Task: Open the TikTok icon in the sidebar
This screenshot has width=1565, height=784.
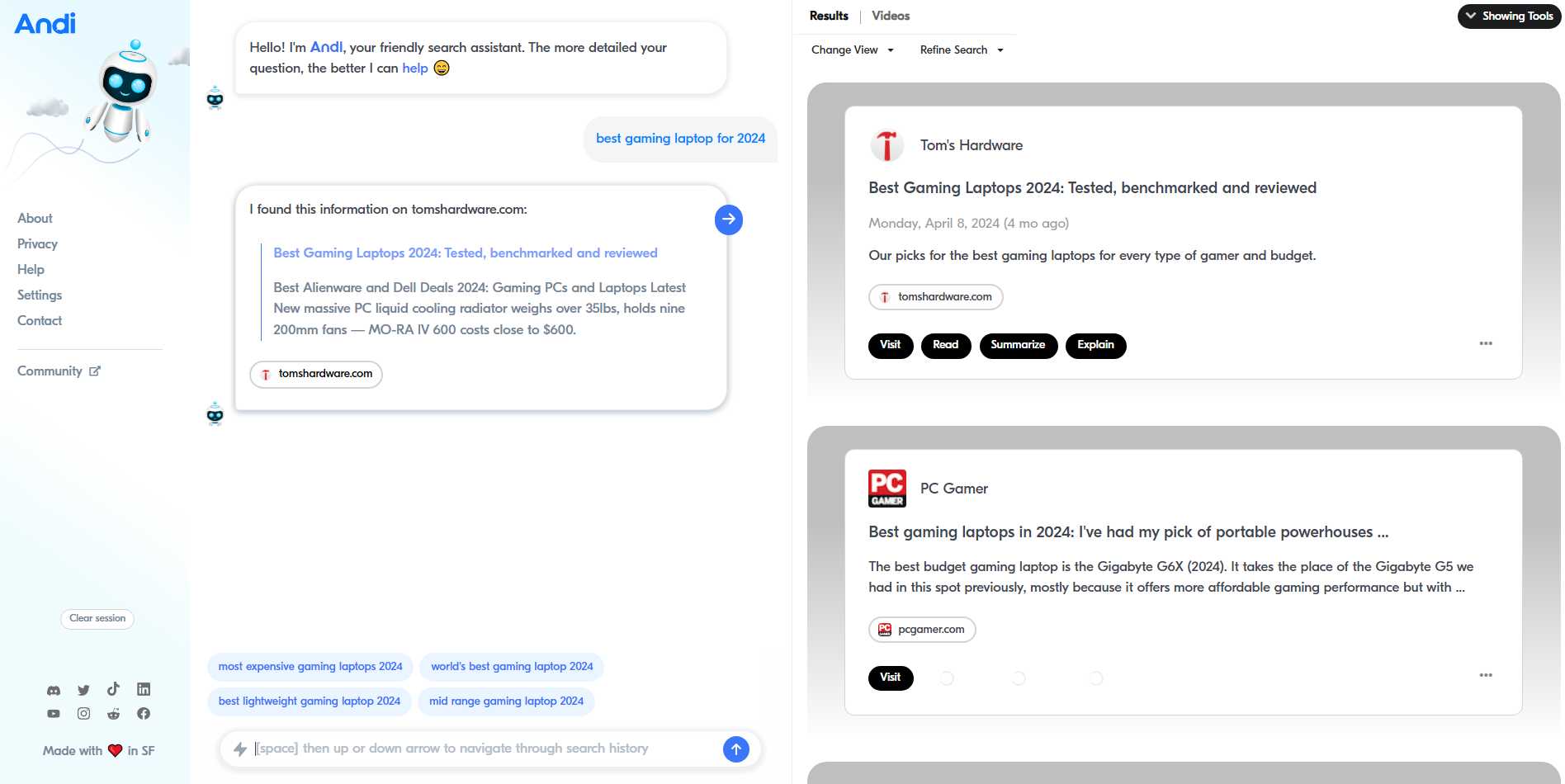Action: tap(113, 689)
